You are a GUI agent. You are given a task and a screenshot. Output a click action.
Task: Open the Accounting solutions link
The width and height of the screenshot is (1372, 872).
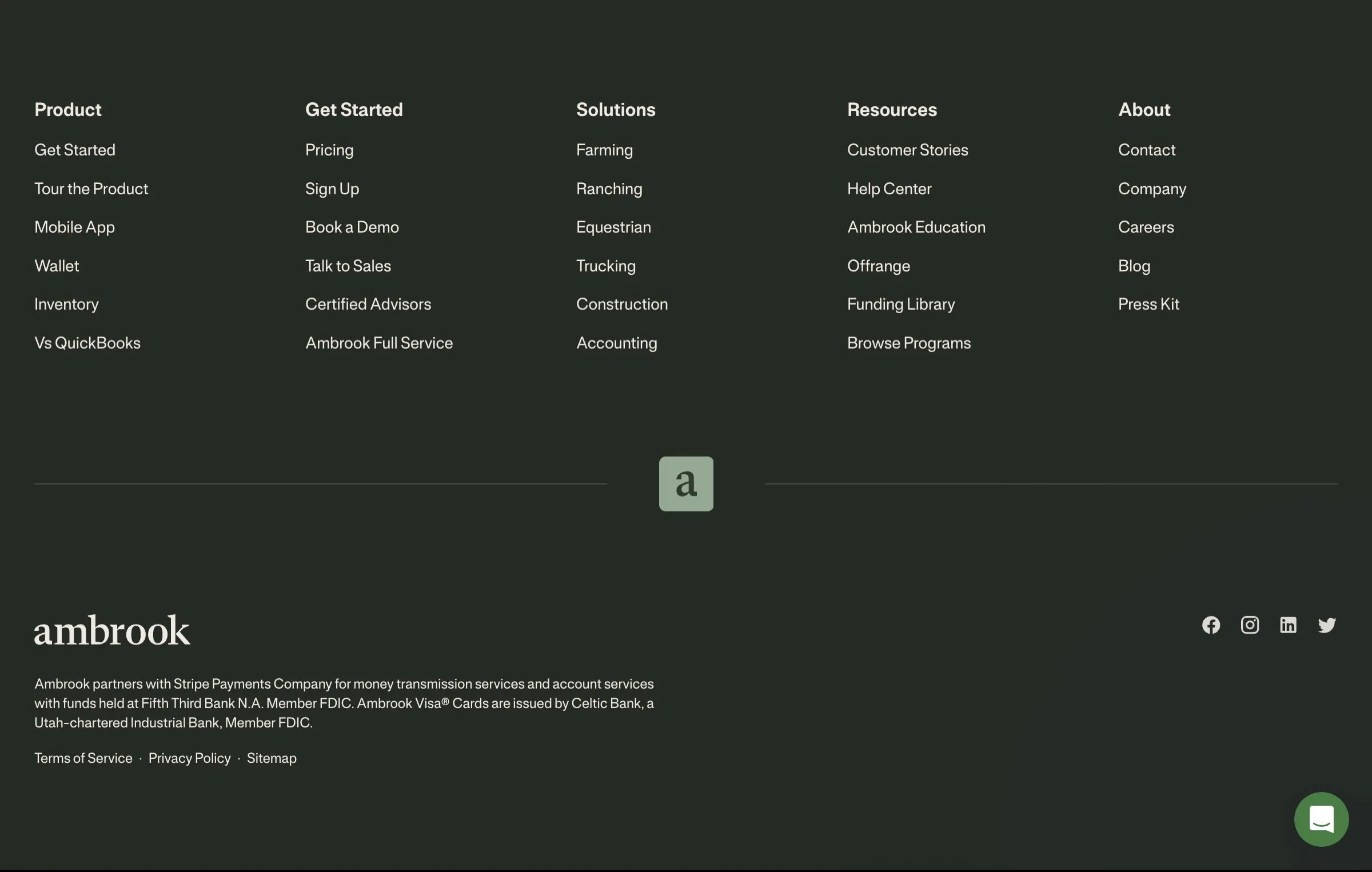(x=617, y=343)
